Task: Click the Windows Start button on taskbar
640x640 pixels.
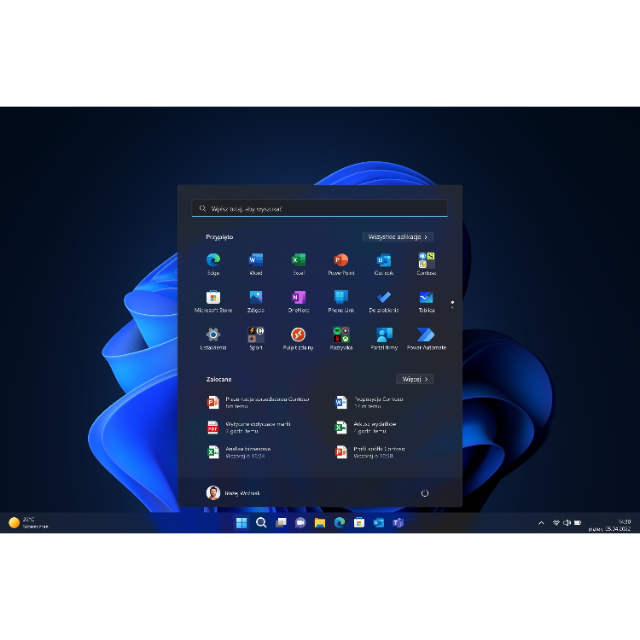Action: pyautogui.click(x=241, y=523)
